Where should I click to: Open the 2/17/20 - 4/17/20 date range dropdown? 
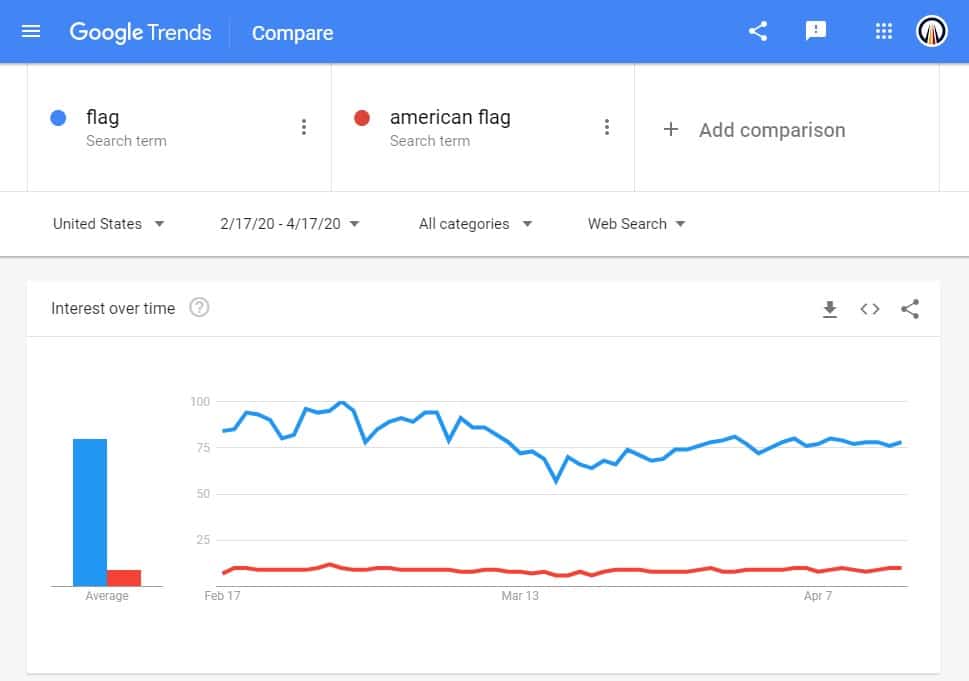(290, 224)
